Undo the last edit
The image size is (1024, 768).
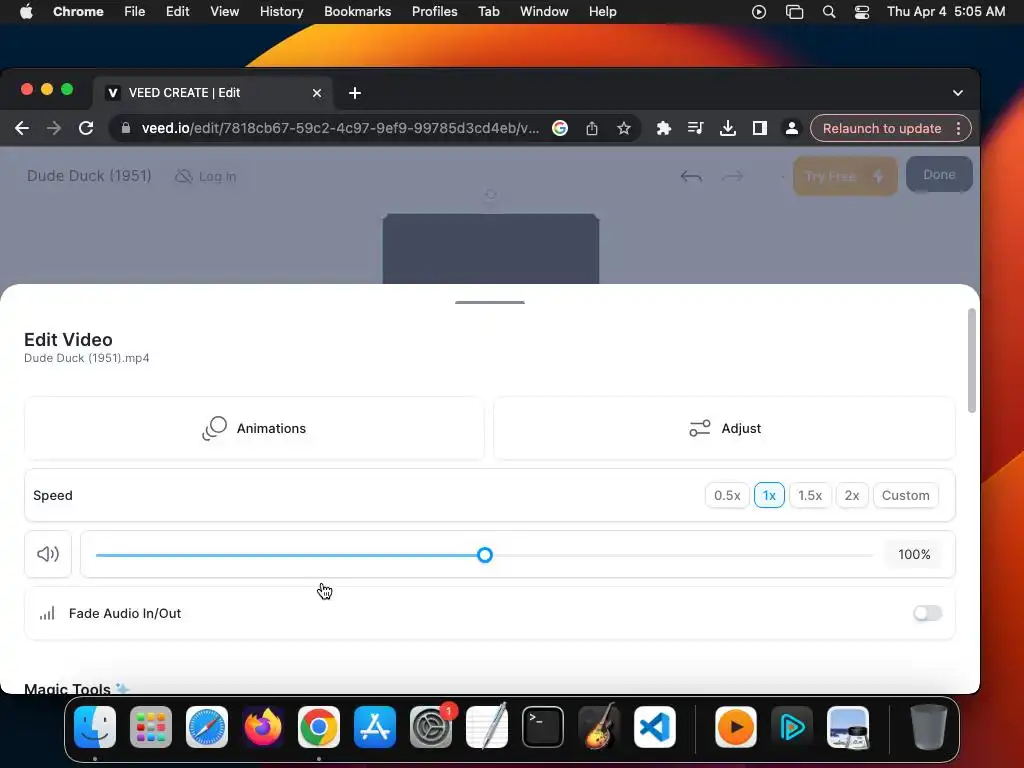click(x=691, y=176)
